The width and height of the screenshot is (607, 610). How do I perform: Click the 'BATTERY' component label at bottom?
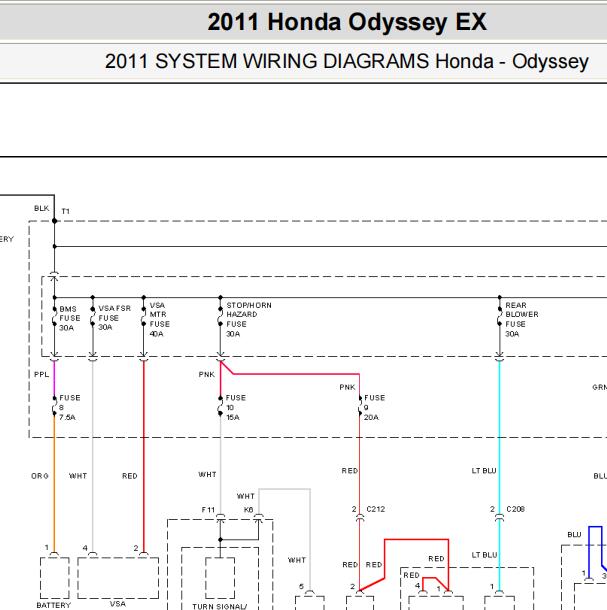click(54, 605)
